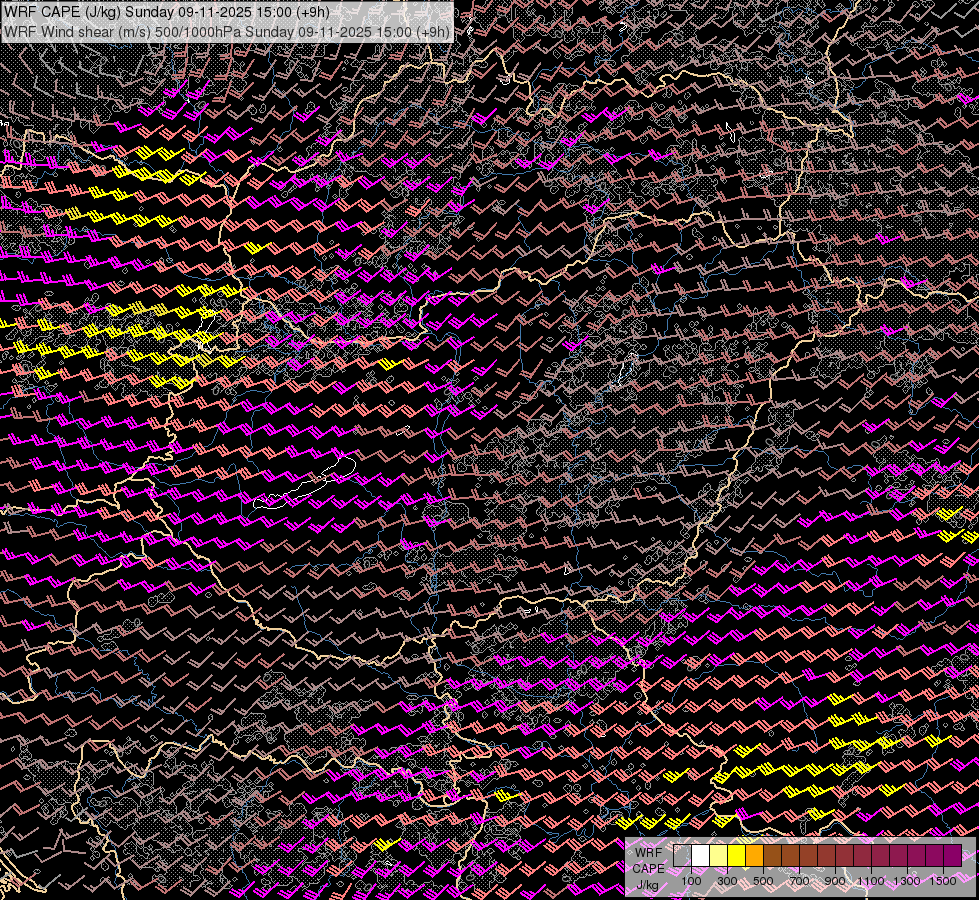Choose the orange swatch in the CAPE legend
Viewport: 979px width, 900px height.
click(754, 855)
